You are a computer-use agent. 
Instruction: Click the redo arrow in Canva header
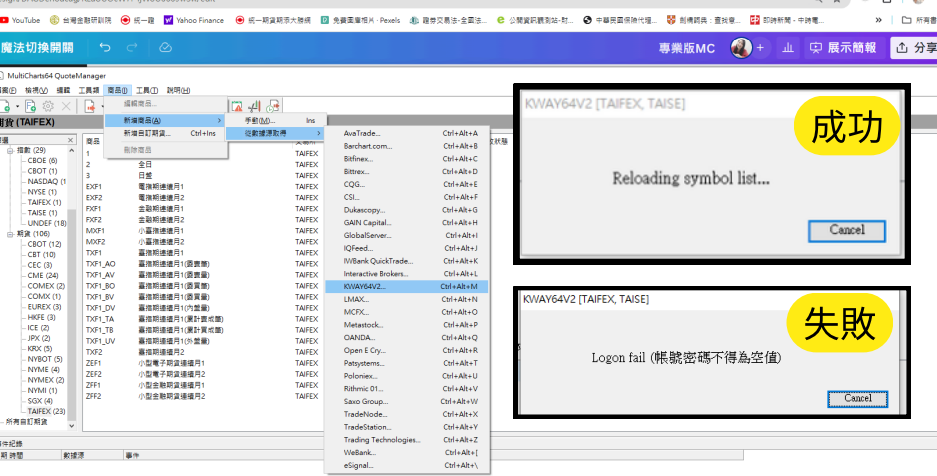[132, 47]
